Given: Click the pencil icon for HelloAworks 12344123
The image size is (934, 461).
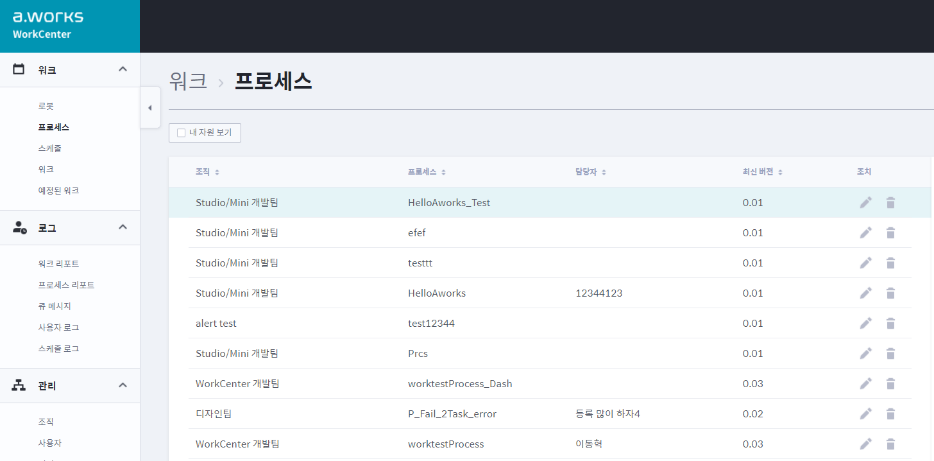Looking at the screenshot, I should [865, 293].
